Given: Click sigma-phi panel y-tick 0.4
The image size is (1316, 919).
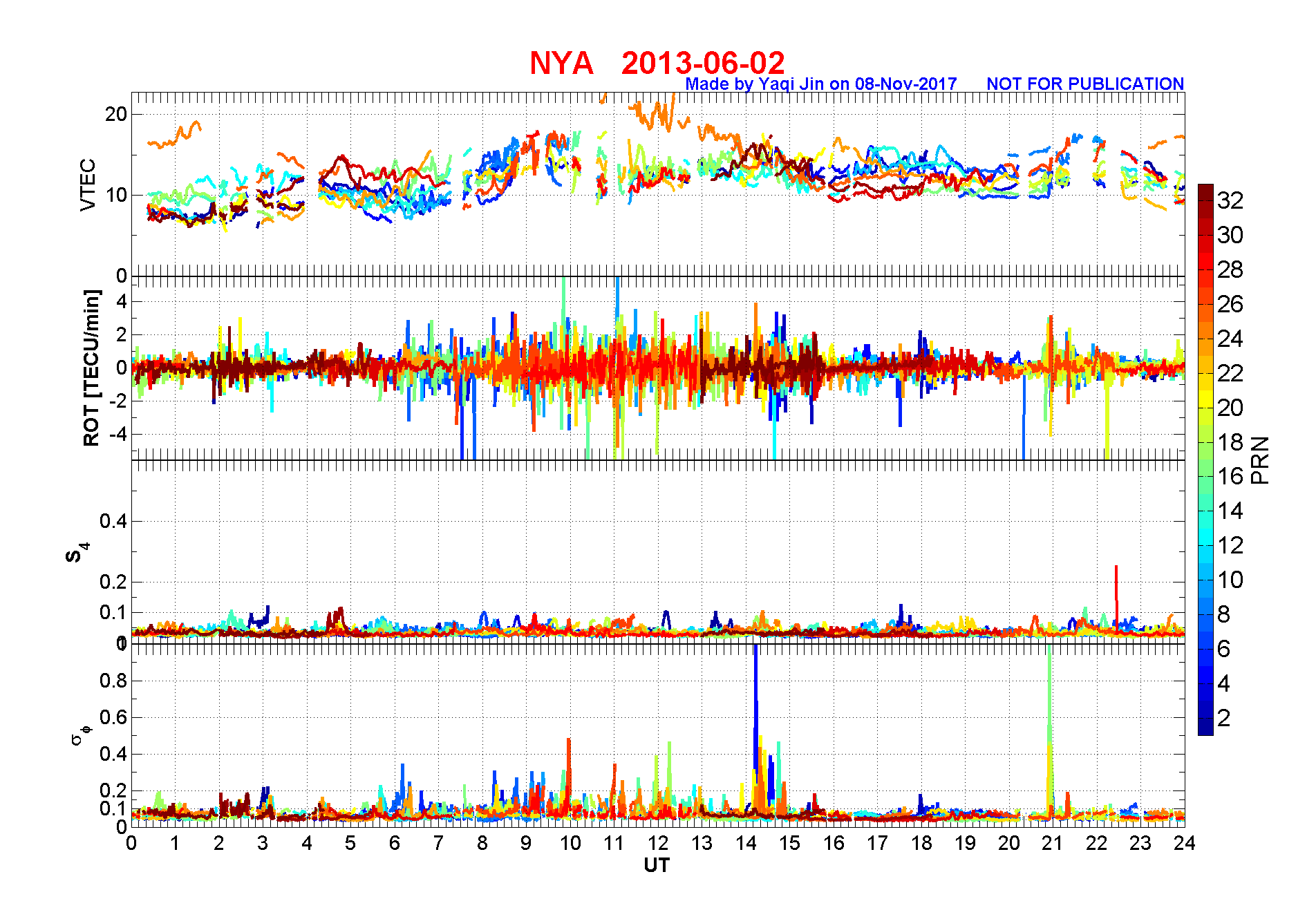Looking at the screenshot, I should pyautogui.click(x=113, y=754).
